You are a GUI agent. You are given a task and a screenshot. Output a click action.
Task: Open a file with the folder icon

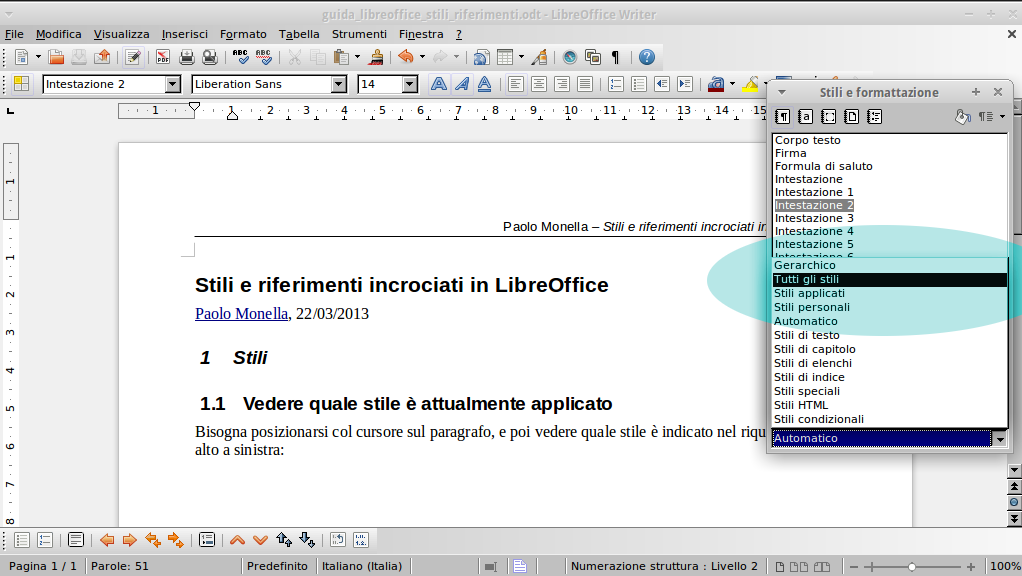coord(56,57)
